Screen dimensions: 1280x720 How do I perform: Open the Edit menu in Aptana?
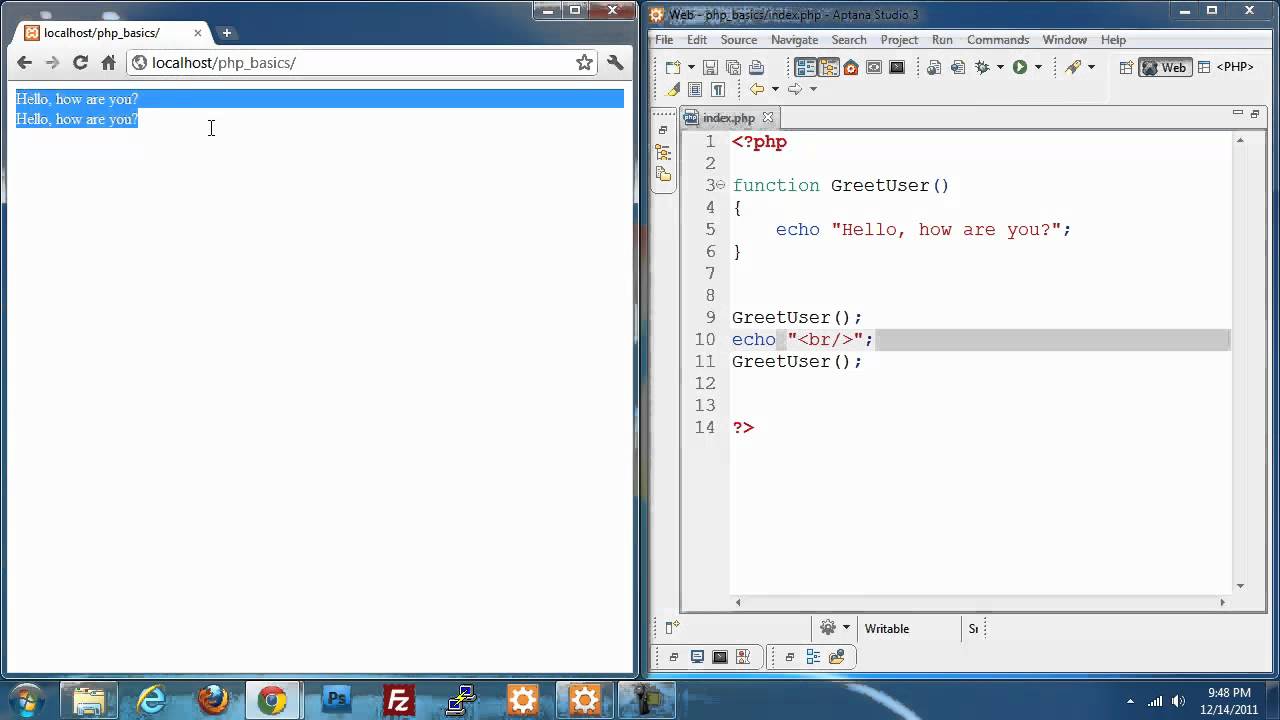[x=697, y=40]
